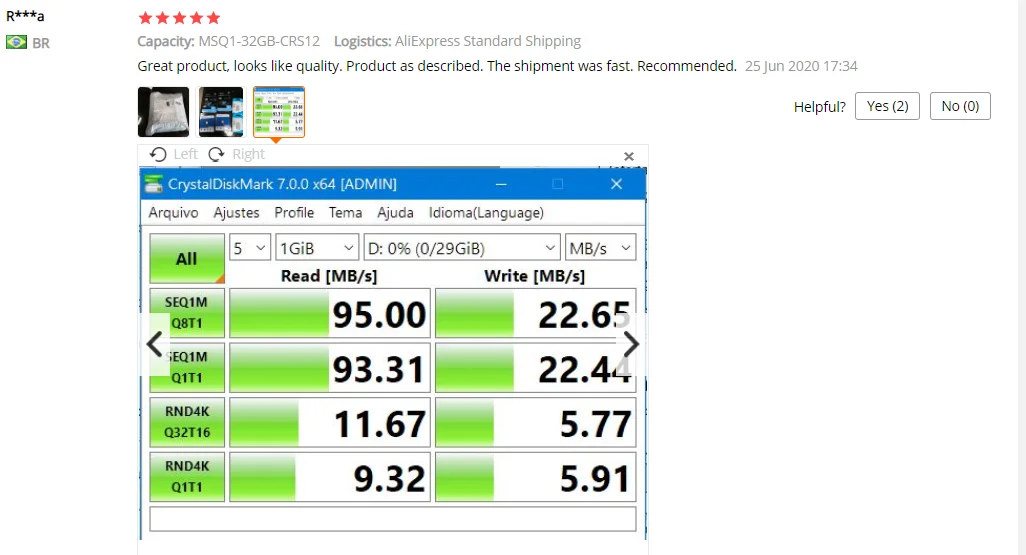Open the second review thumbnail of card packaging
Screen dimensions: 1026x555
click(221, 112)
